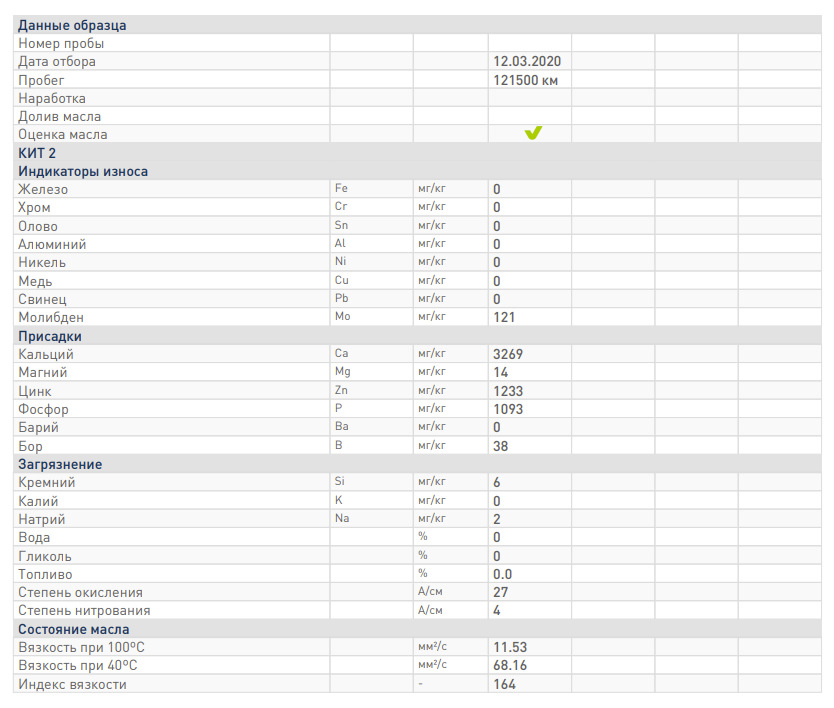Click the 'Степень окисления' row label

tap(80, 593)
